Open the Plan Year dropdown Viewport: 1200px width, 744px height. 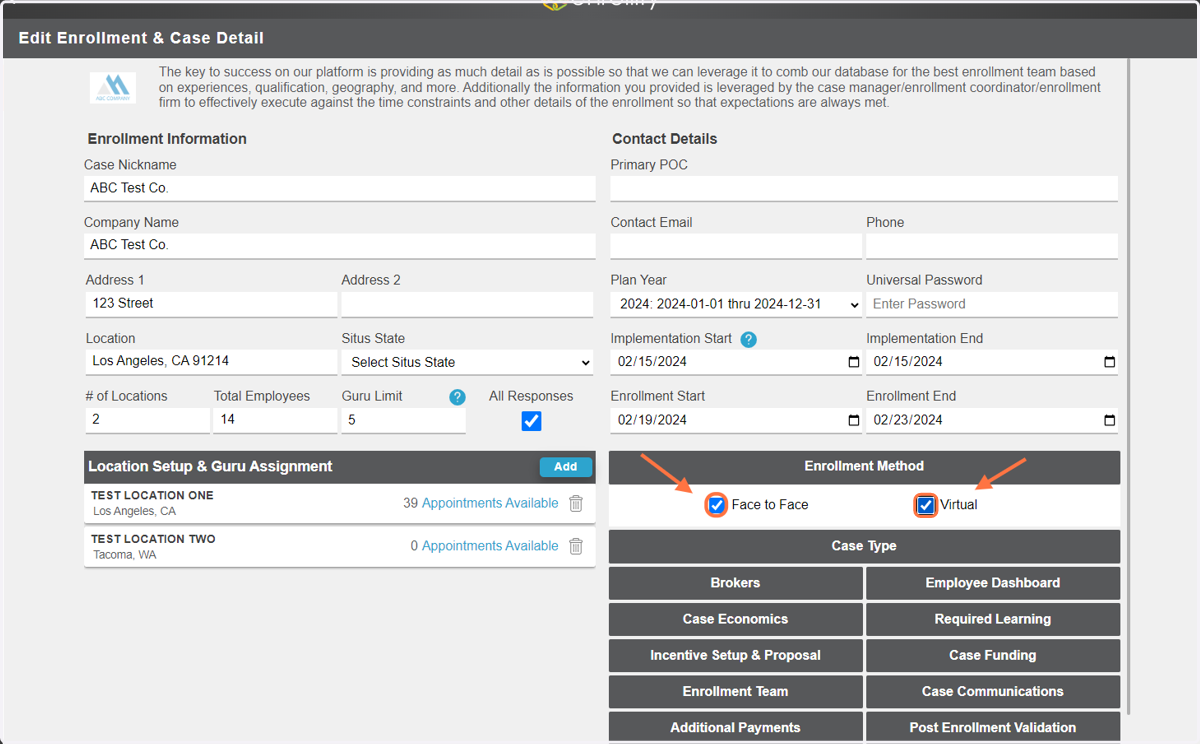click(736, 304)
